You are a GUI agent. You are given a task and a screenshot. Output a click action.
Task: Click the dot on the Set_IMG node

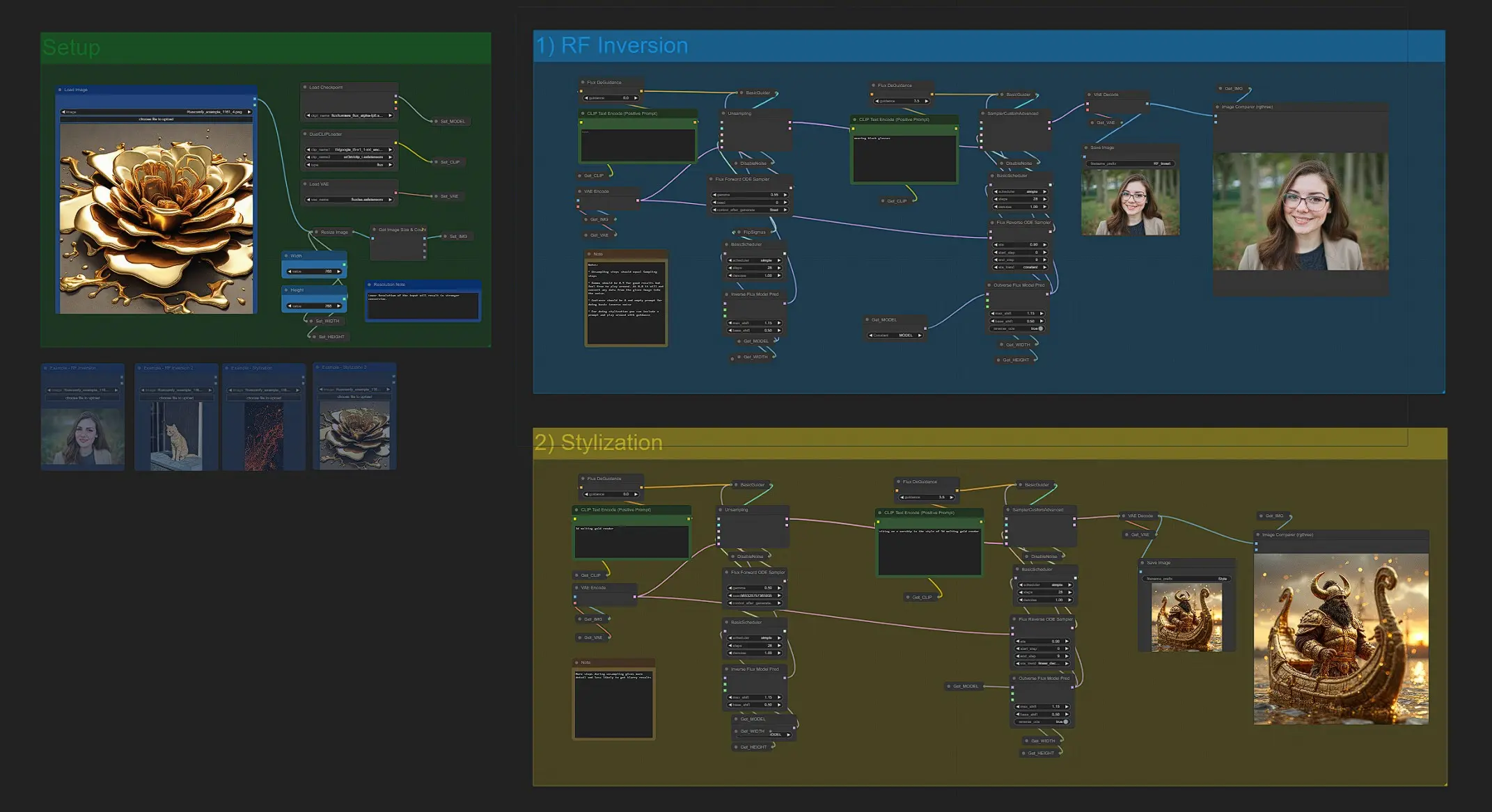tap(446, 237)
